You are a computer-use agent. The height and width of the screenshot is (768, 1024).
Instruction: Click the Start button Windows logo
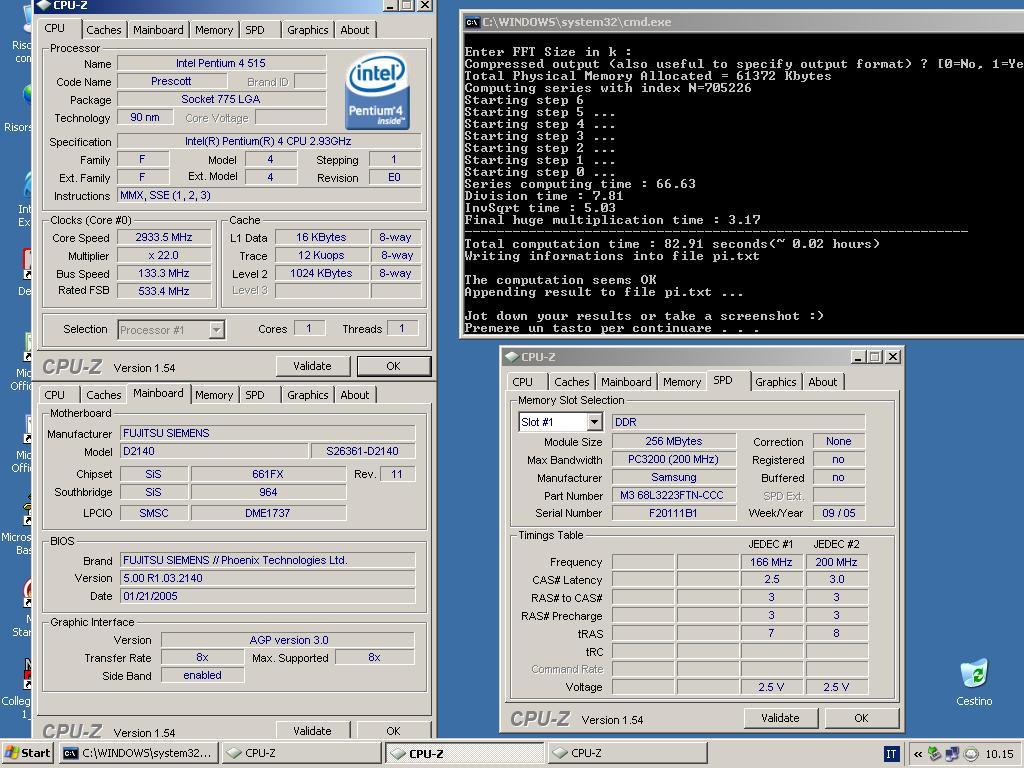click(12, 753)
